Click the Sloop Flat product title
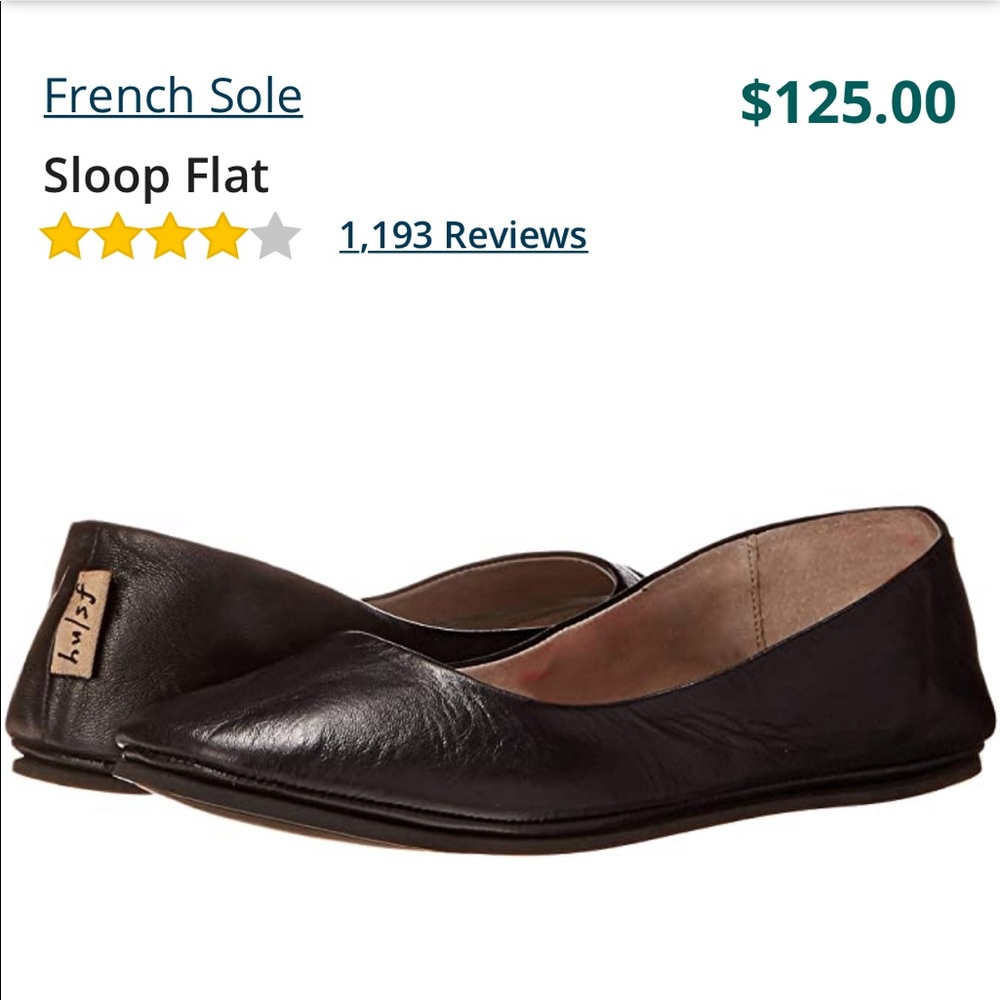Screen dimensions: 1000x1000 click(x=156, y=175)
